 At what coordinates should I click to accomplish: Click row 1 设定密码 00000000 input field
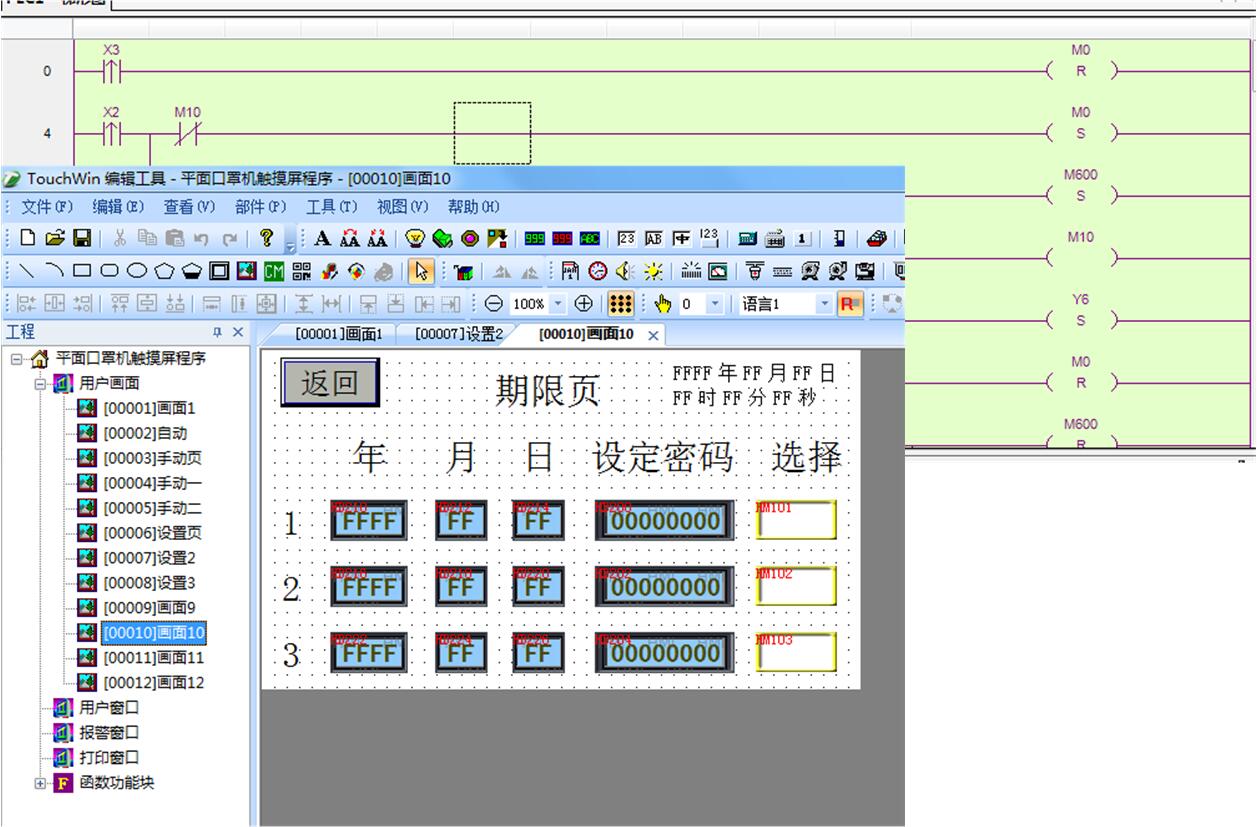664,521
